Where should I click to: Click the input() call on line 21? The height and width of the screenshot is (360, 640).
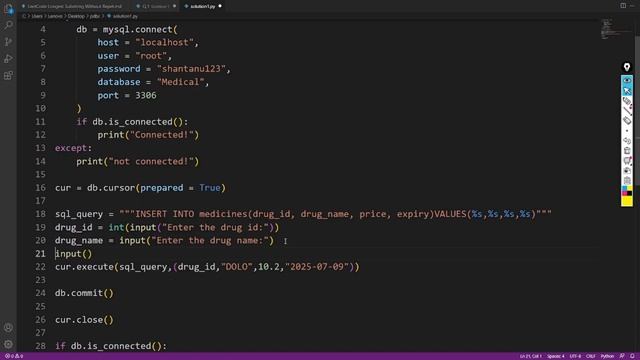point(74,253)
